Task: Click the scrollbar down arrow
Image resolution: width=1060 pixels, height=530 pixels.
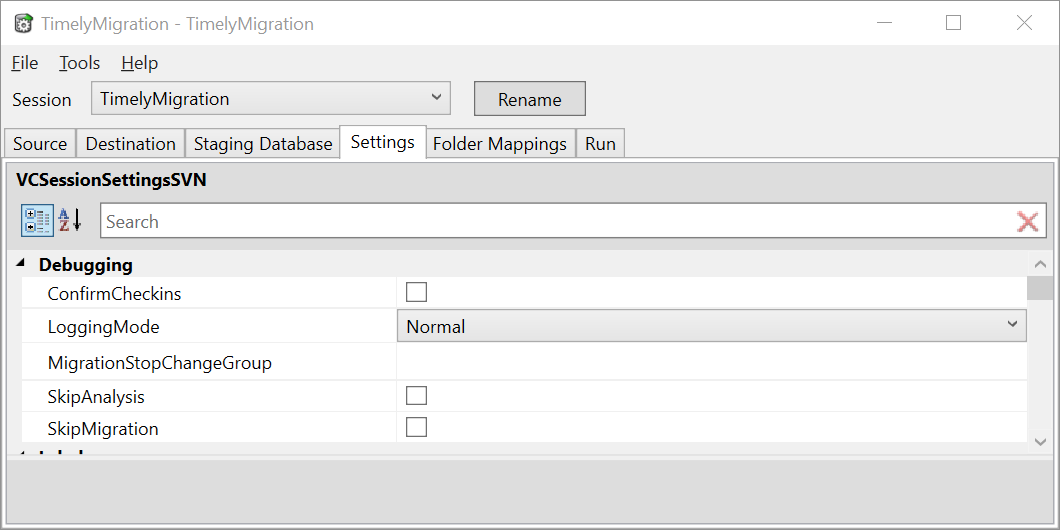Action: click(1040, 441)
